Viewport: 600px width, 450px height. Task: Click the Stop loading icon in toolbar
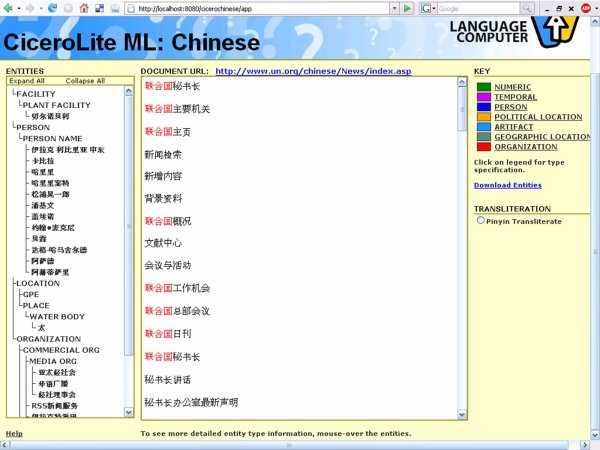coord(68,8)
